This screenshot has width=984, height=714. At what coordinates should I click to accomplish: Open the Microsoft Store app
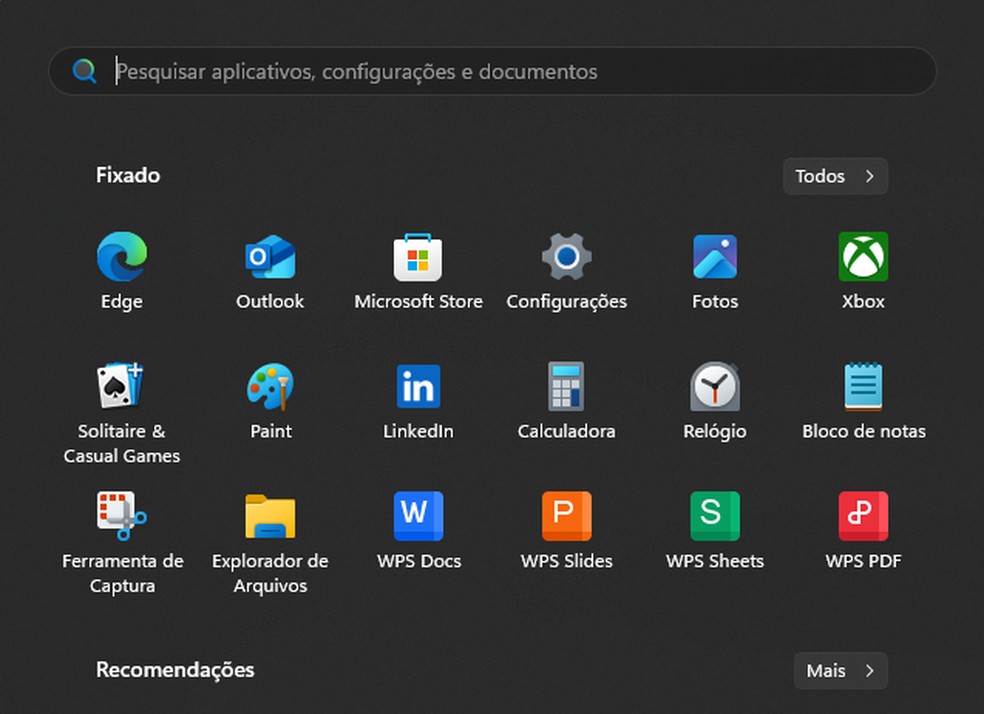coord(418,258)
